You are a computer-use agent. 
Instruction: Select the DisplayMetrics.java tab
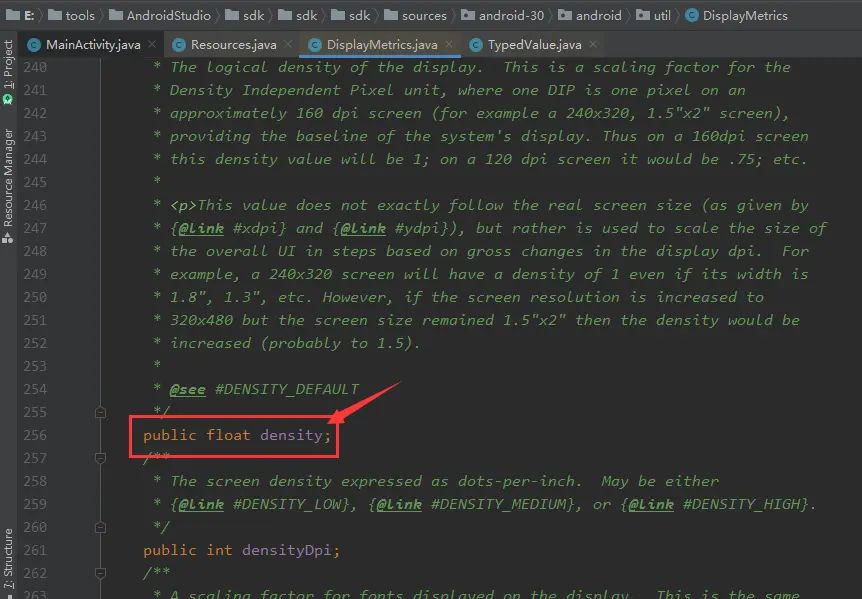(382, 45)
